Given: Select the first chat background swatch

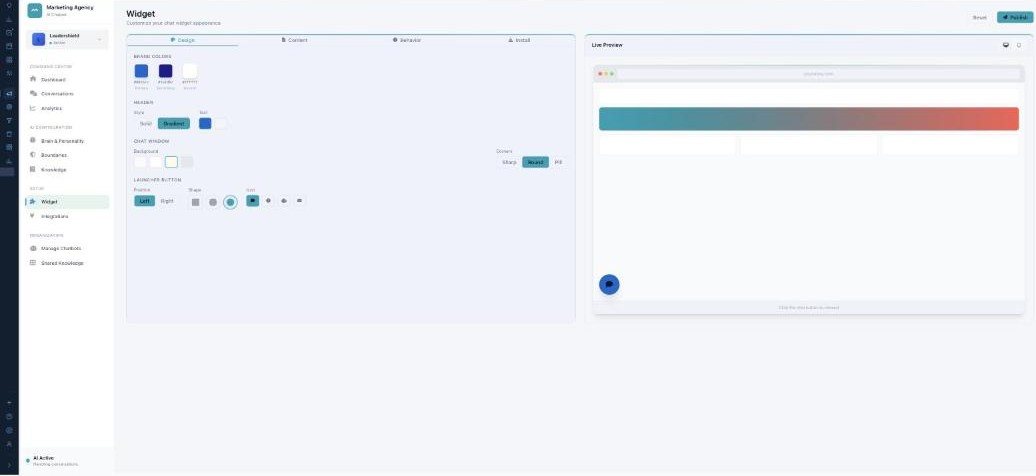Looking at the screenshot, I should (140, 162).
